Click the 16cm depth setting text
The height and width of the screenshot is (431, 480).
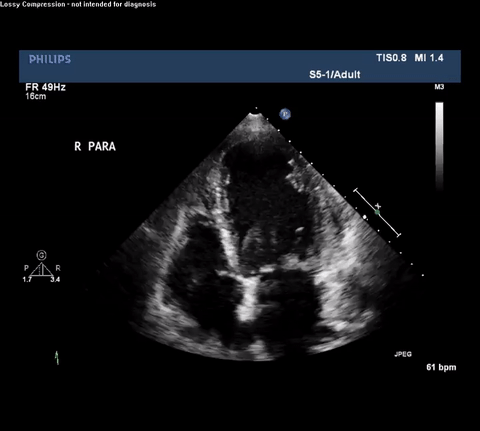36,96
